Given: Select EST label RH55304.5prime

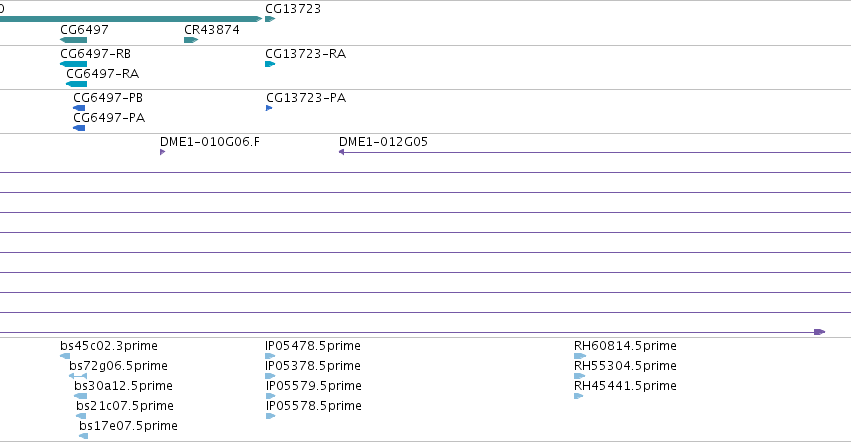Looking at the screenshot, I should (x=625, y=365).
